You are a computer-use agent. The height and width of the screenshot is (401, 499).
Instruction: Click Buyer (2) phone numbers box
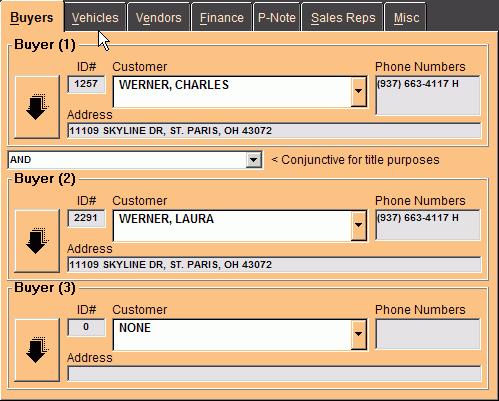coord(428,225)
